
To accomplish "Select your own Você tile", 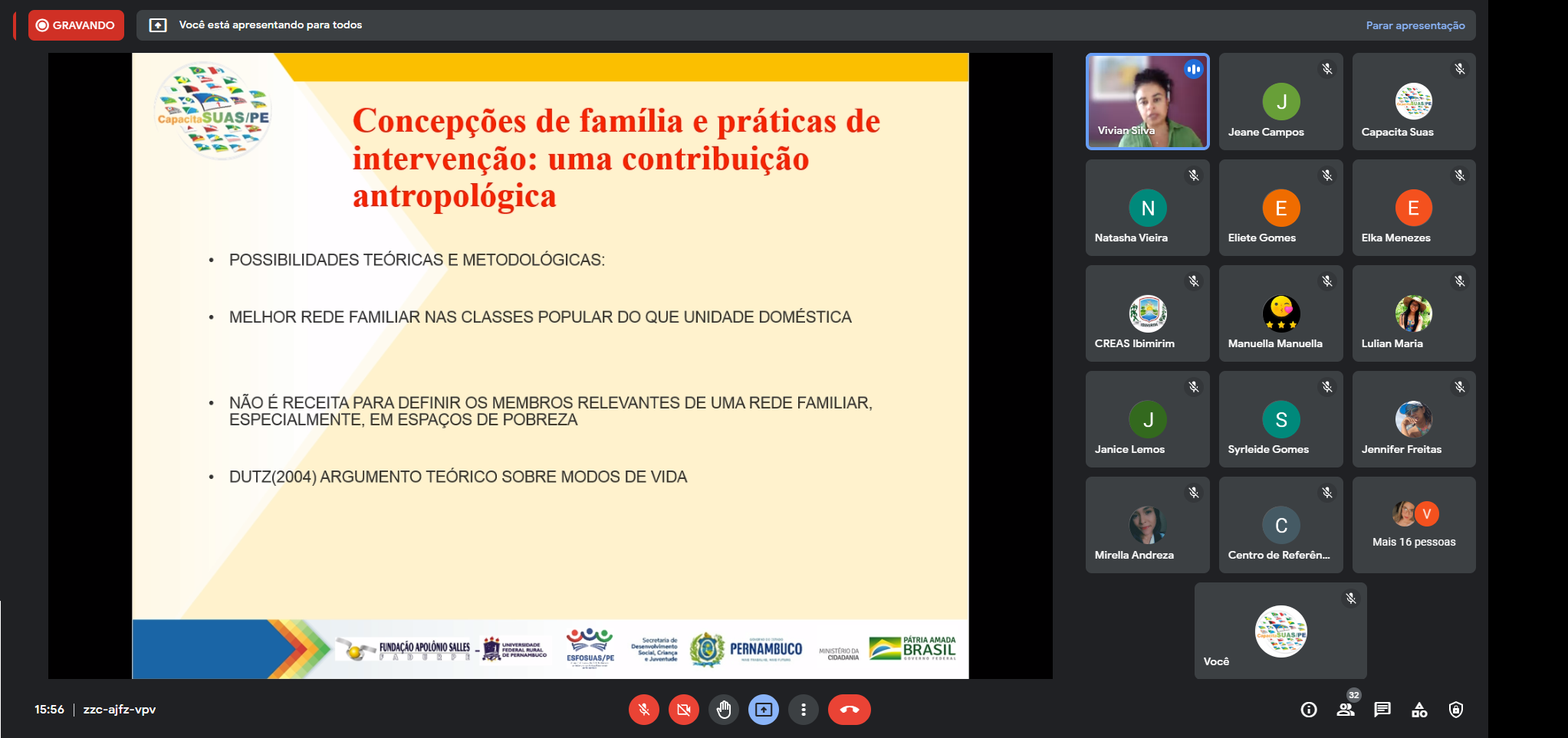I will 1280,631.
